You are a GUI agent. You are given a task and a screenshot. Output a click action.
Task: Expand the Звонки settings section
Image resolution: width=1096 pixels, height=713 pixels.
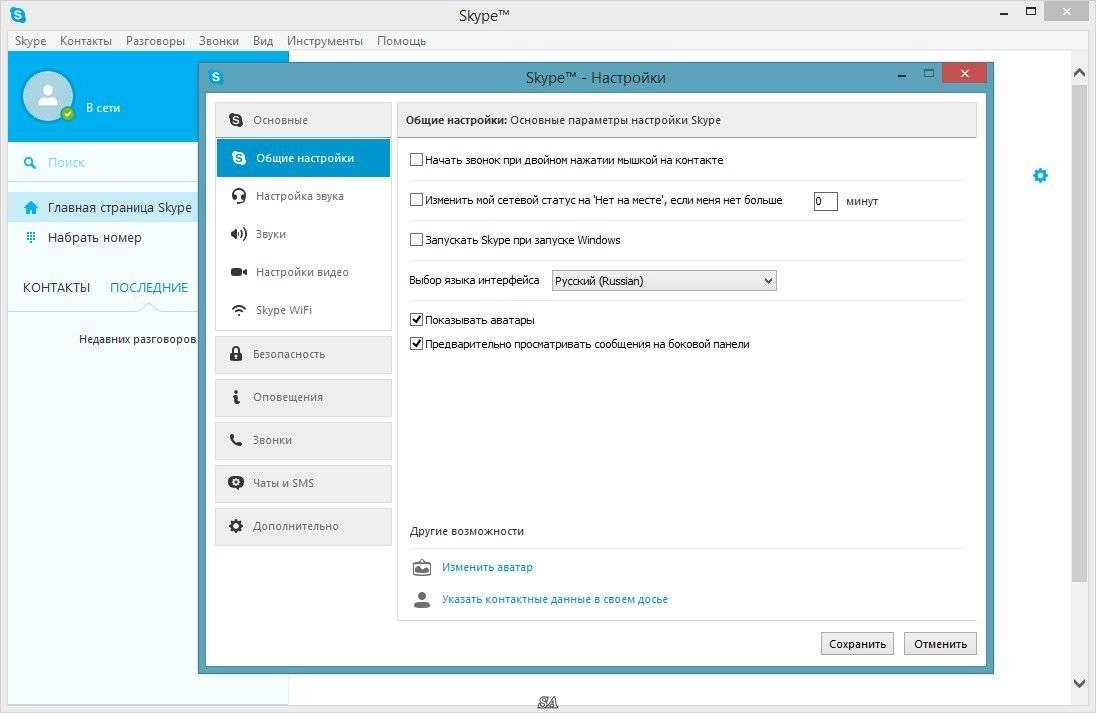click(x=303, y=440)
